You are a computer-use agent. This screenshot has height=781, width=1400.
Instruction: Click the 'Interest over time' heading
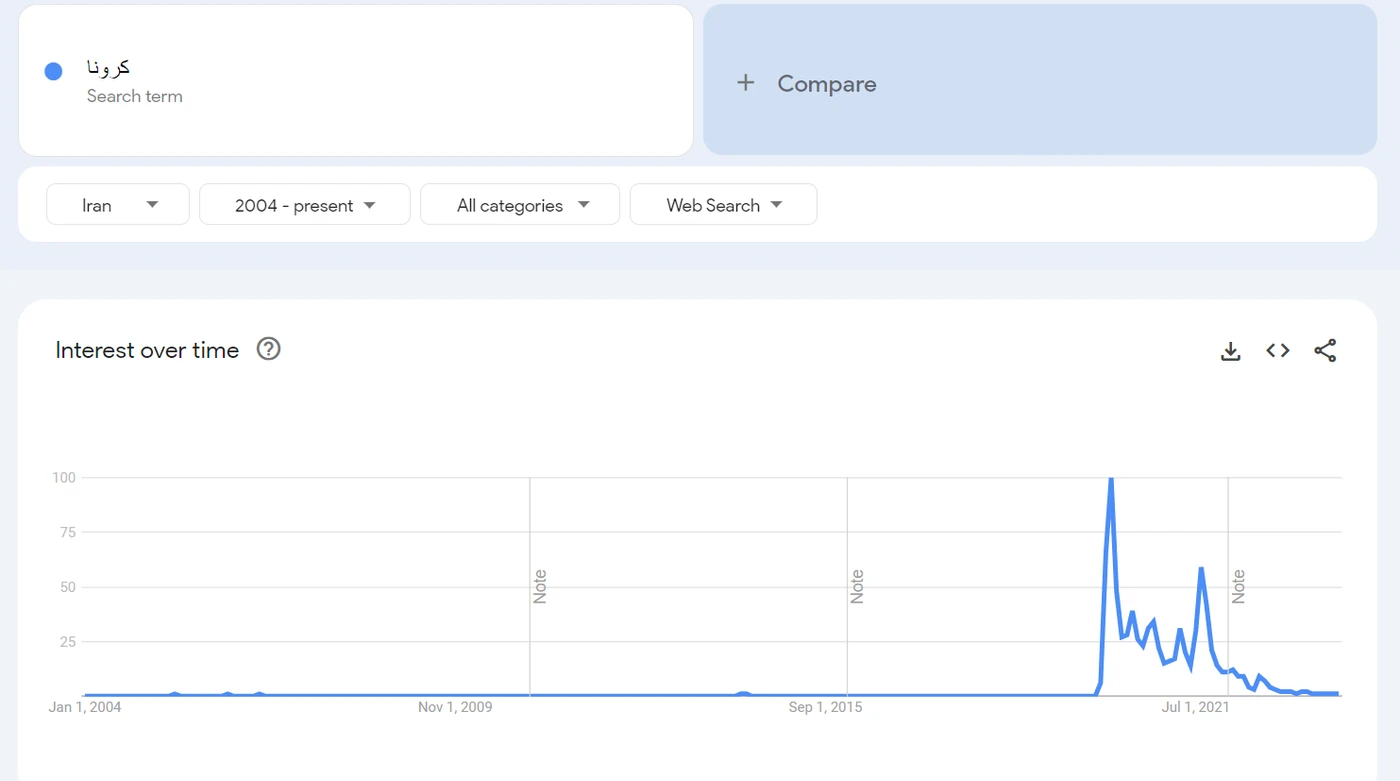click(147, 350)
